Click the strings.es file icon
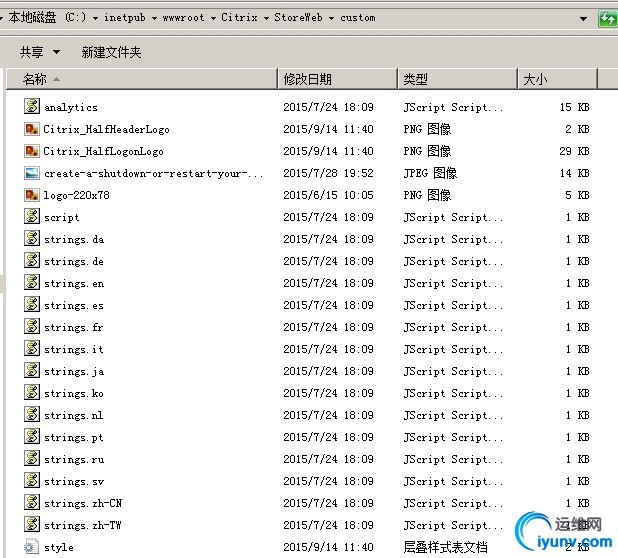The height and width of the screenshot is (558, 618). pos(32,305)
